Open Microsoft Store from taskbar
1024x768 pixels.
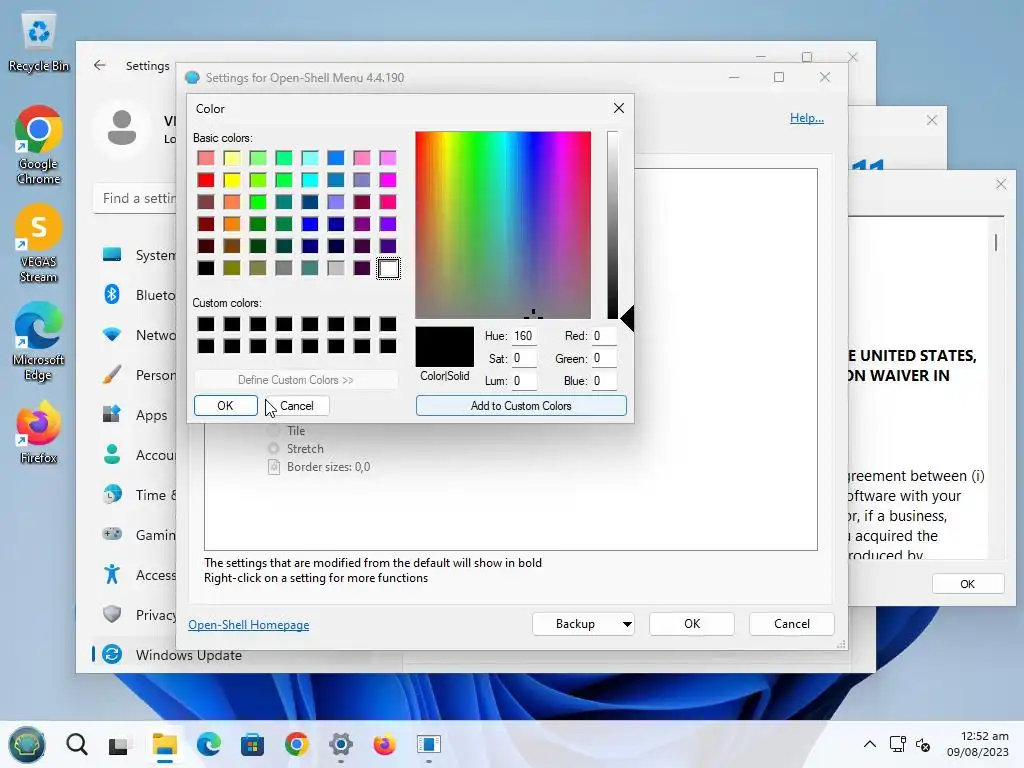[x=252, y=744]
